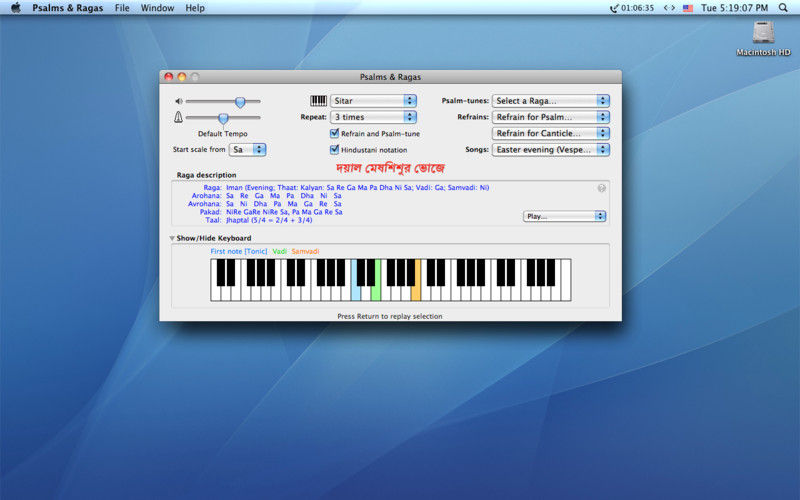Open the Refrain for Psalm dropdown
The width and height of the screenshot is (800, 500).
(x=551, y=117)
